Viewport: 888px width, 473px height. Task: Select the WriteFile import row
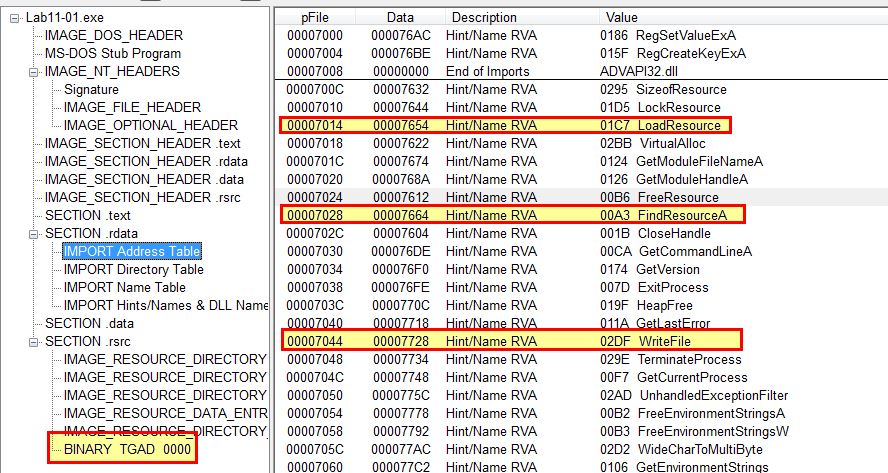[512, 341]
